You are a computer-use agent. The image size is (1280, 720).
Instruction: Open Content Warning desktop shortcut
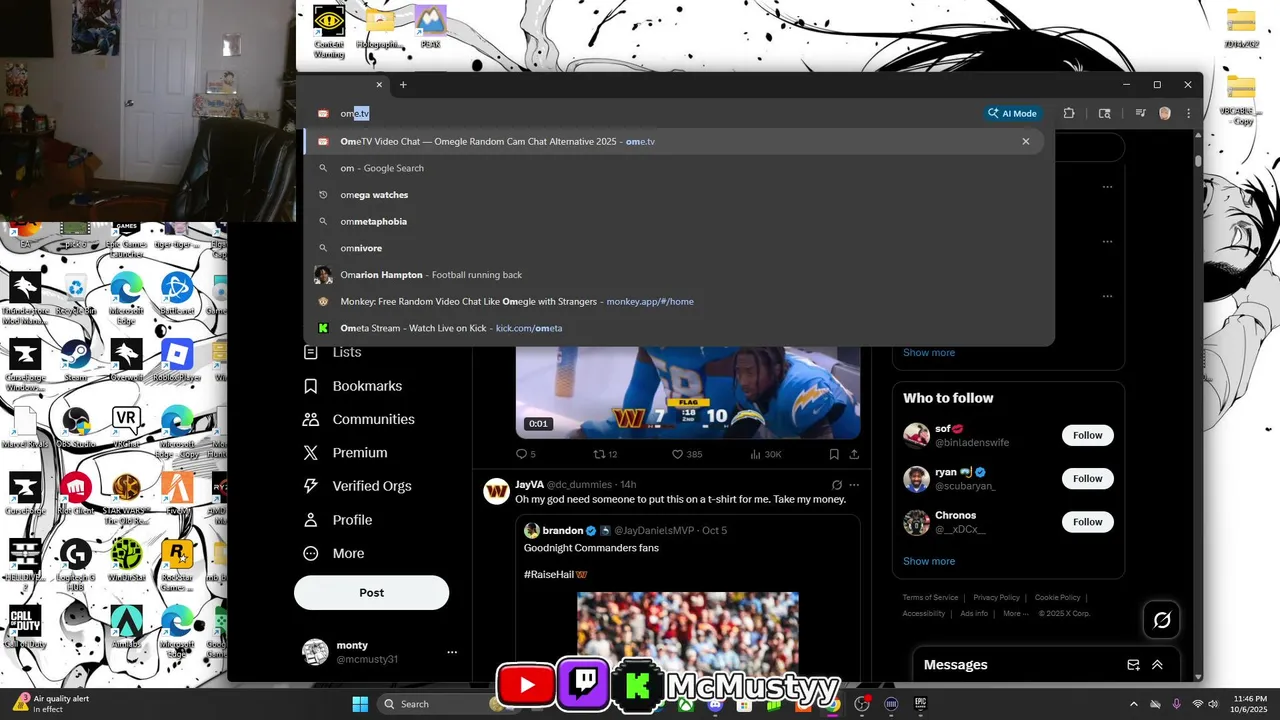(329, 30)
